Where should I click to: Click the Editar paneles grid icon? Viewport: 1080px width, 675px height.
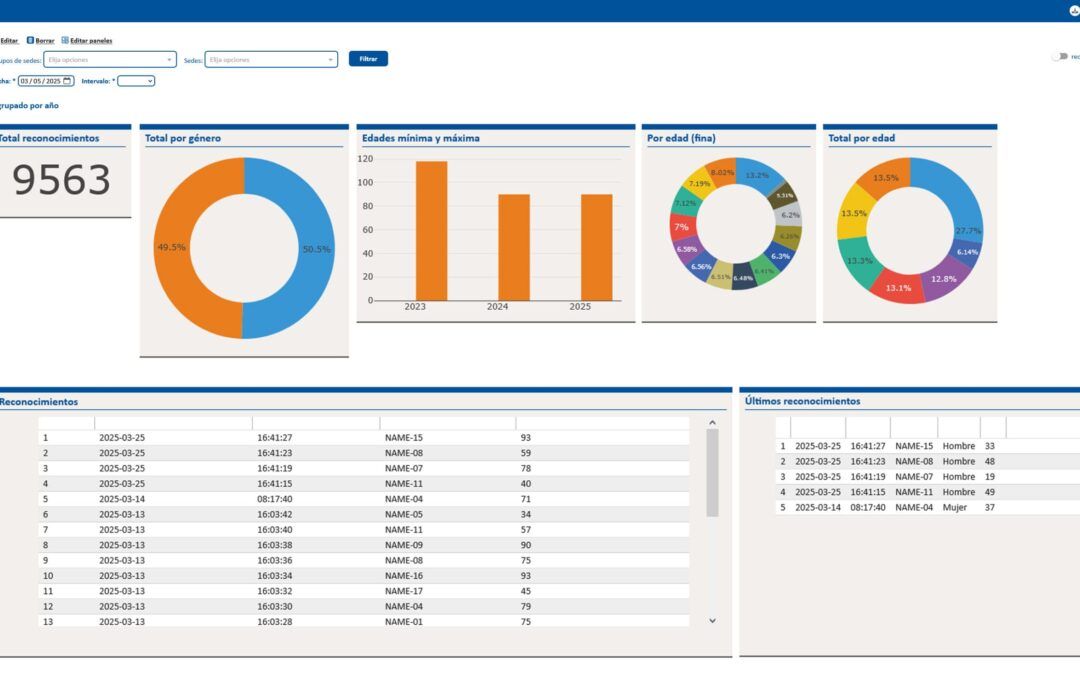(x=65, y=41)
